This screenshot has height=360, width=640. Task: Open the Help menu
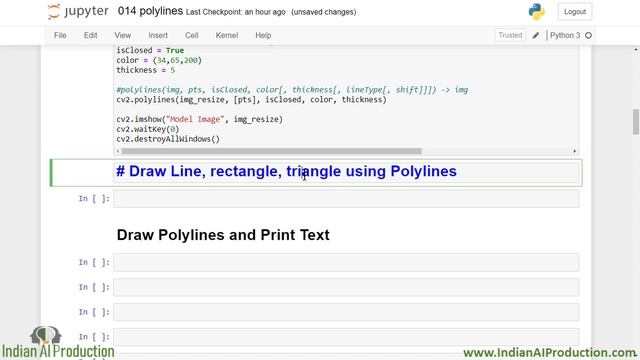(263, 36)
